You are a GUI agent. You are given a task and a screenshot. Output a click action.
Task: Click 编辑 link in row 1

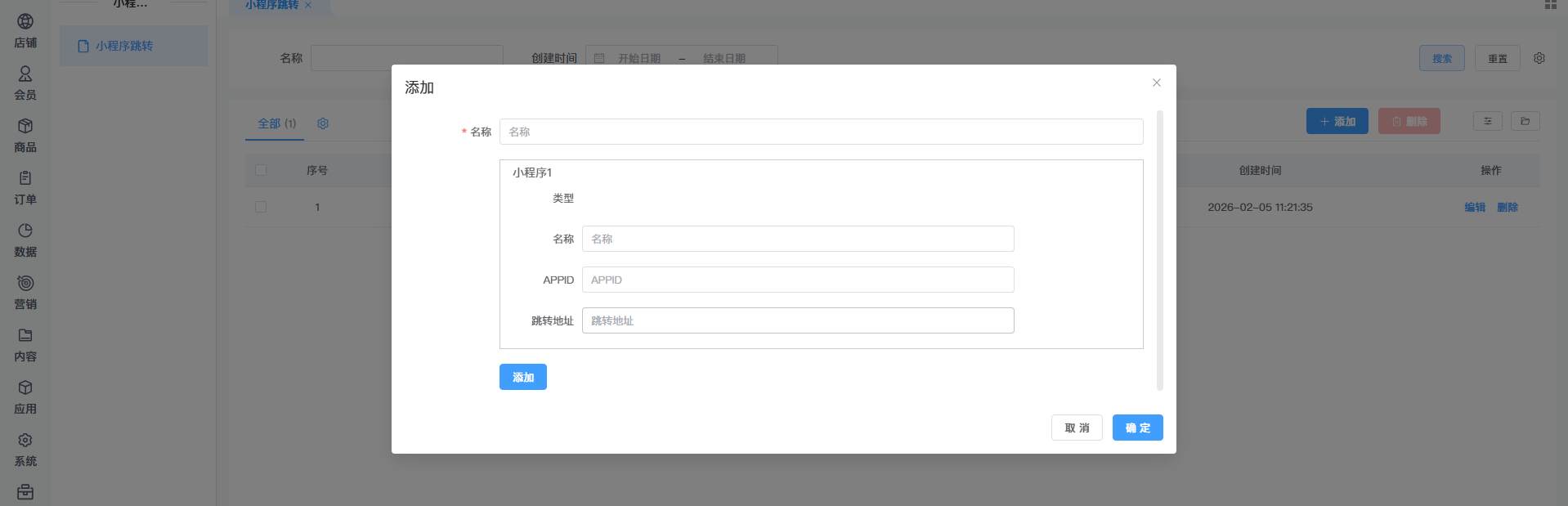tap(1475, 207)
